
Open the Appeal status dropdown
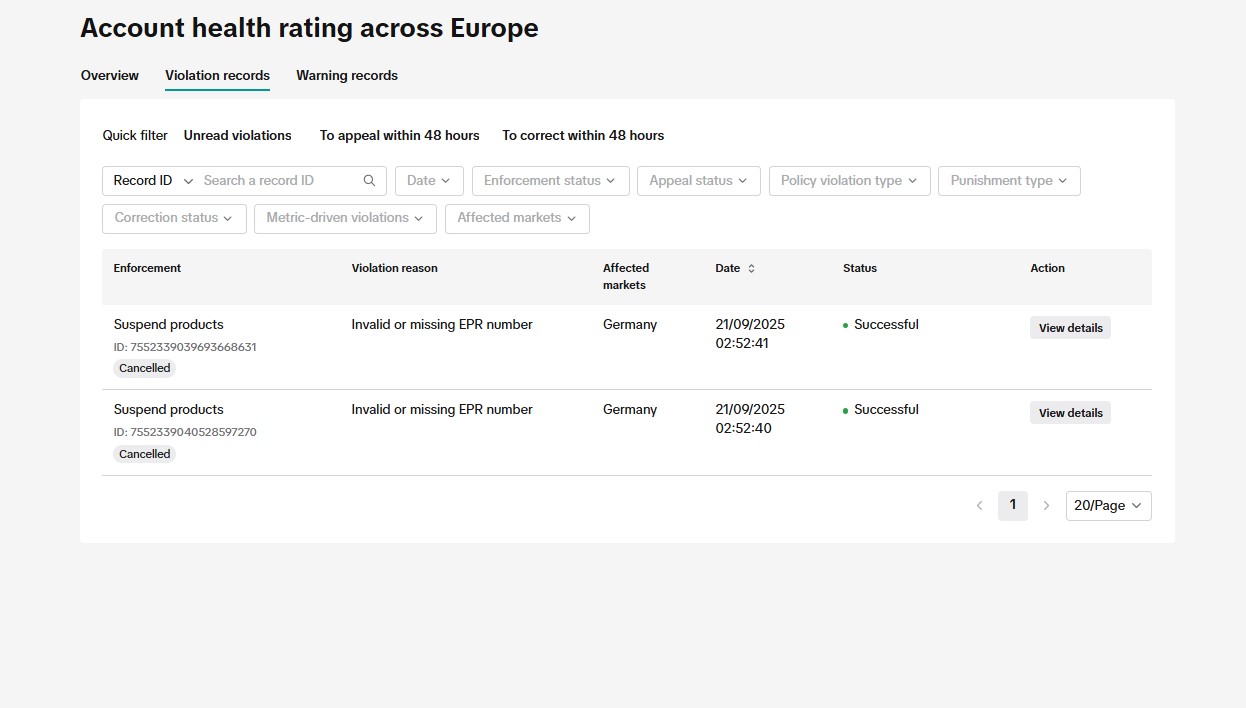[x=698, y=180]
